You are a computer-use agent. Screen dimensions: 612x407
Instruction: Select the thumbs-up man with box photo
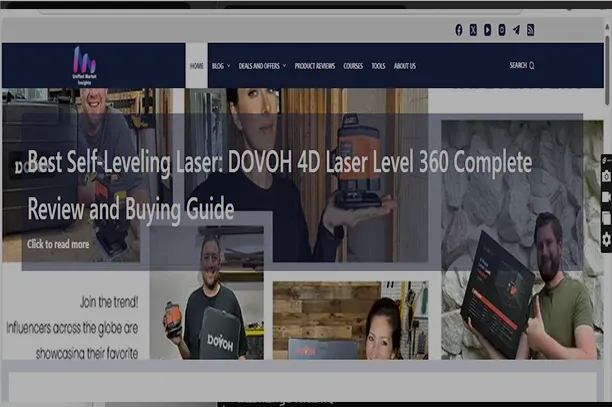[522, 240]
